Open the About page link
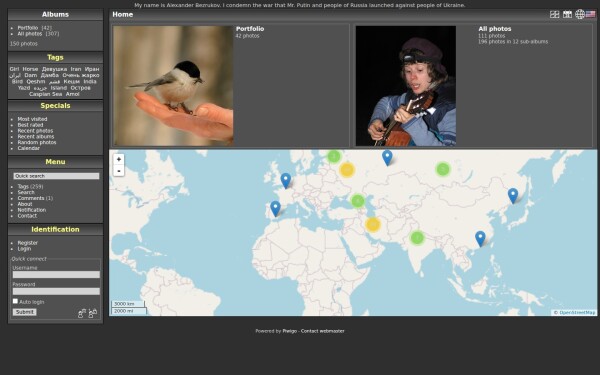This screenshot has width=600, height=375. pos(25,204)
